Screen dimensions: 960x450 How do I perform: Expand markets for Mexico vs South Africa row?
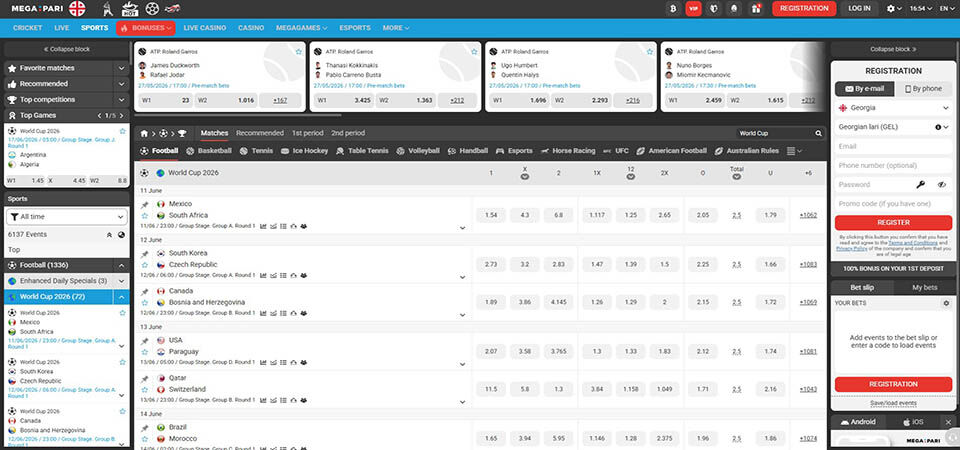462,228
